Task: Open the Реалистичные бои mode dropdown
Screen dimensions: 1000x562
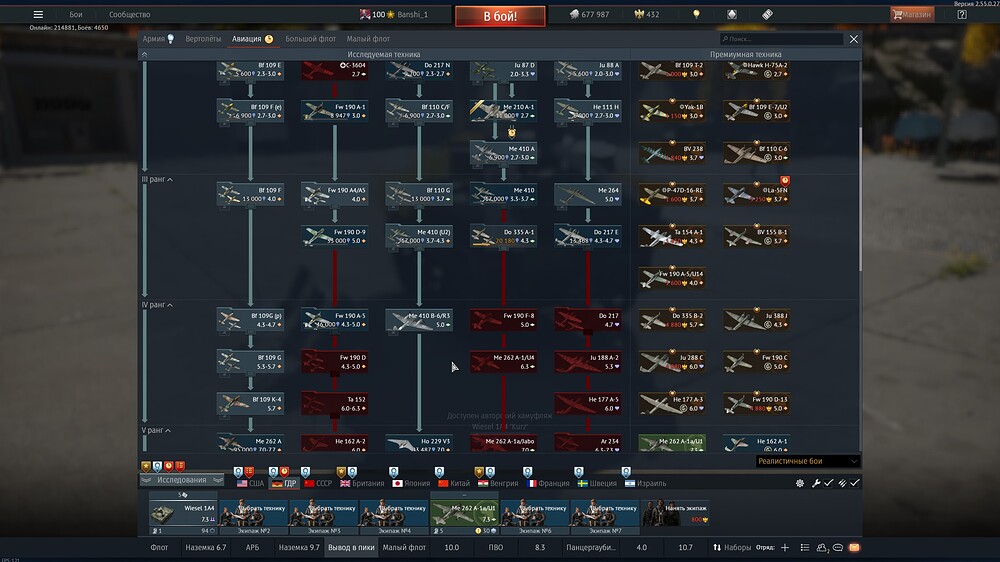Action: (807, 461)
